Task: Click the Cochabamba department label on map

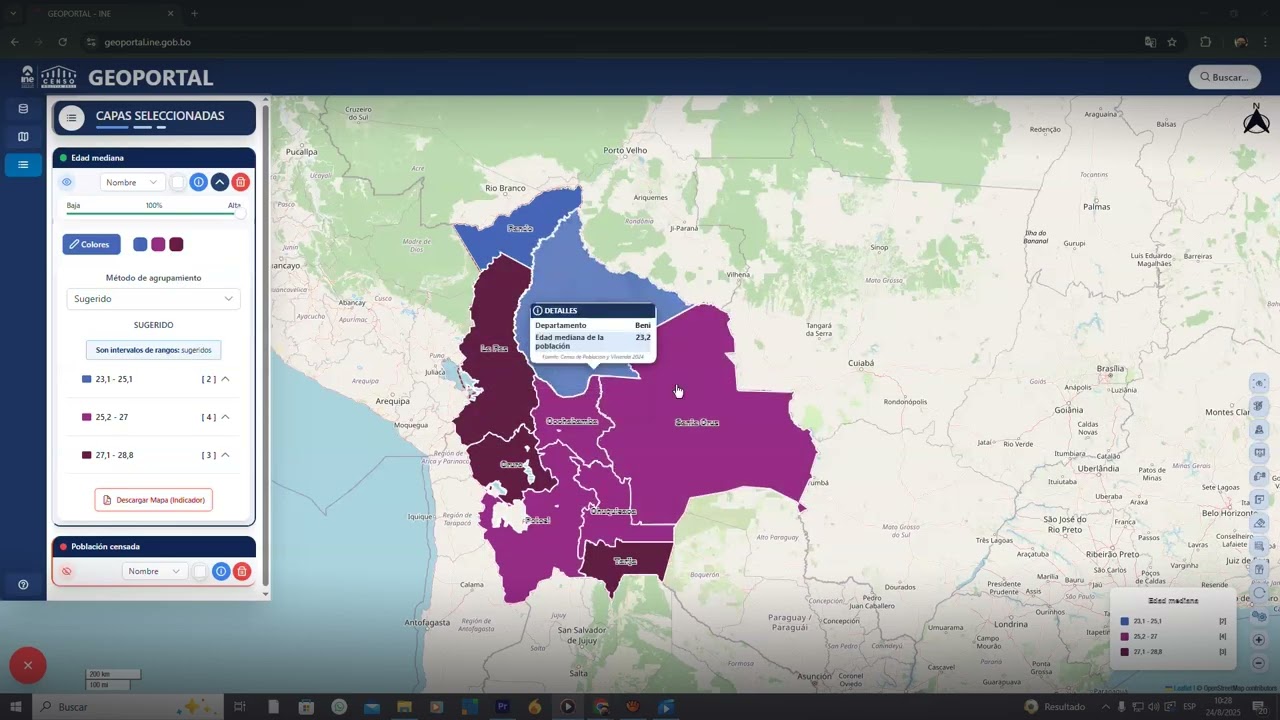Action: tap(572, 421)
